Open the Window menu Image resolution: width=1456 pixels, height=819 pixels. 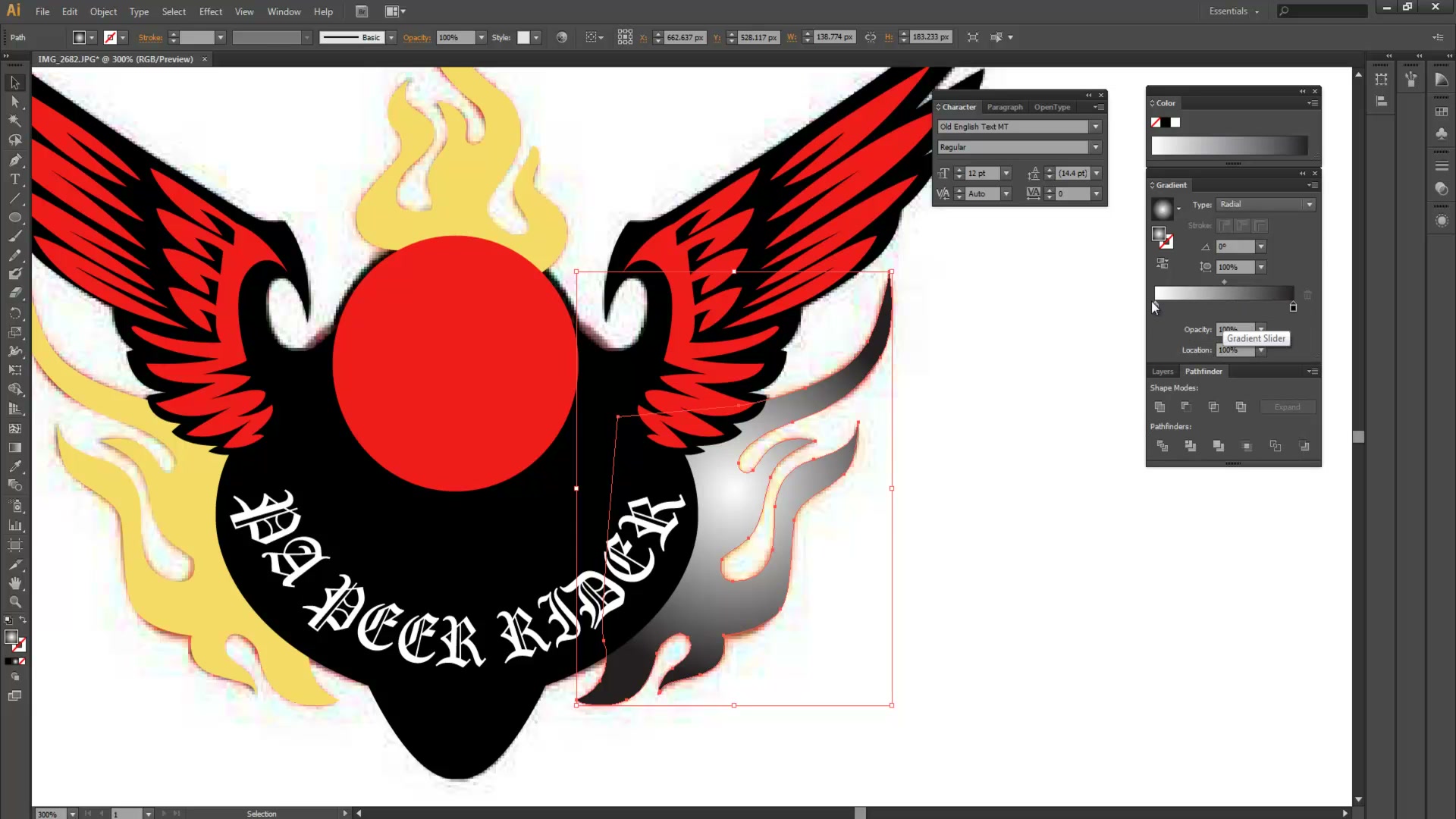click(284, 11)
